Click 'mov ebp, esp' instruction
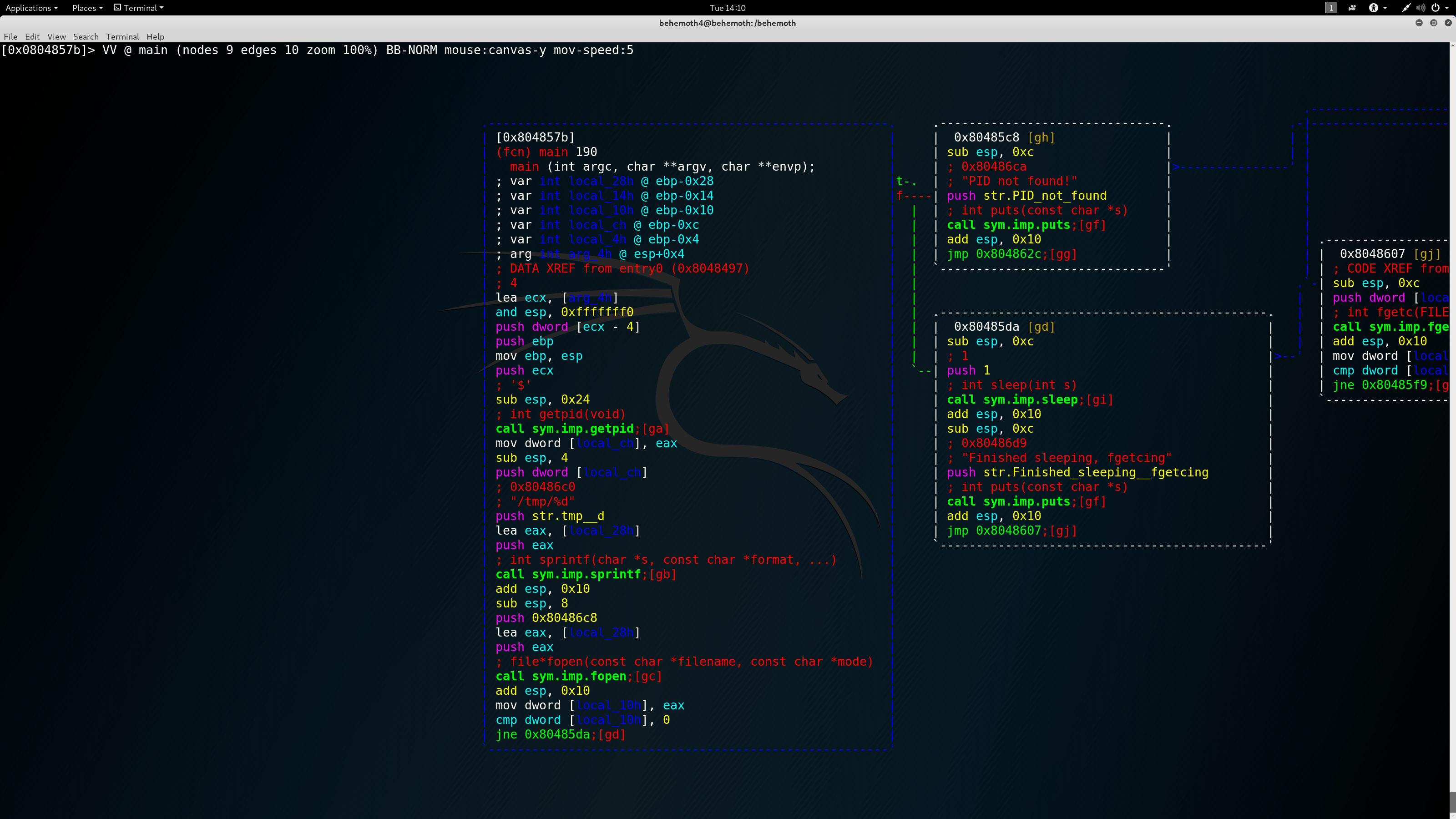 point(539,356)
